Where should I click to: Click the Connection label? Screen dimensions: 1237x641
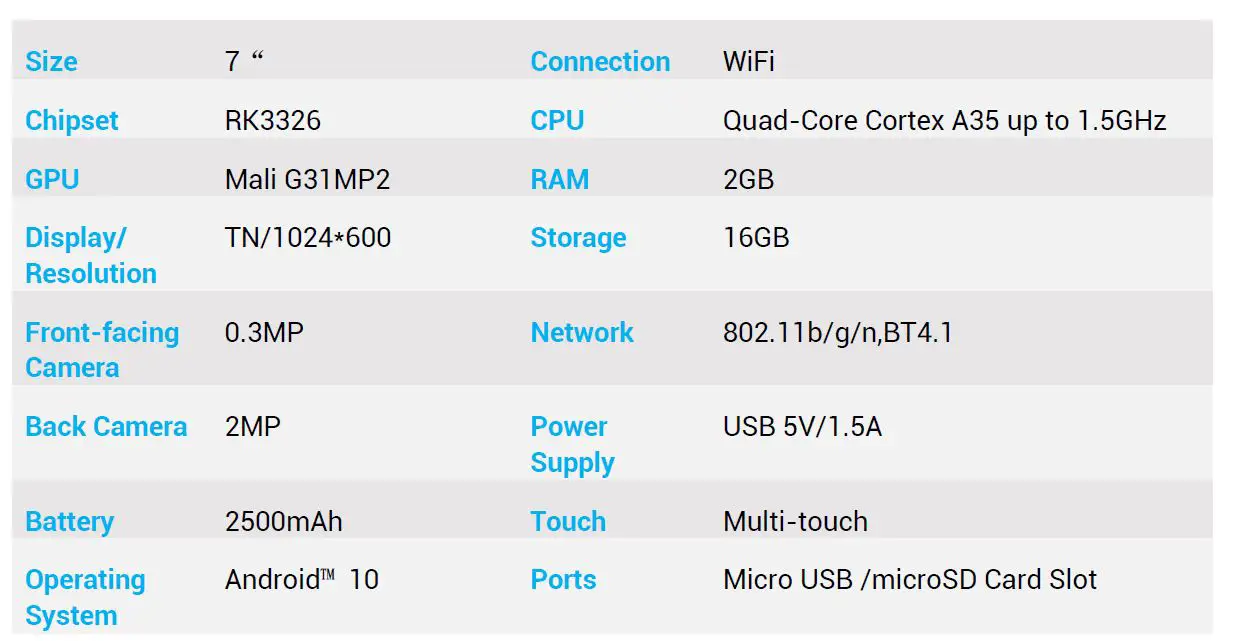point(600,62)
